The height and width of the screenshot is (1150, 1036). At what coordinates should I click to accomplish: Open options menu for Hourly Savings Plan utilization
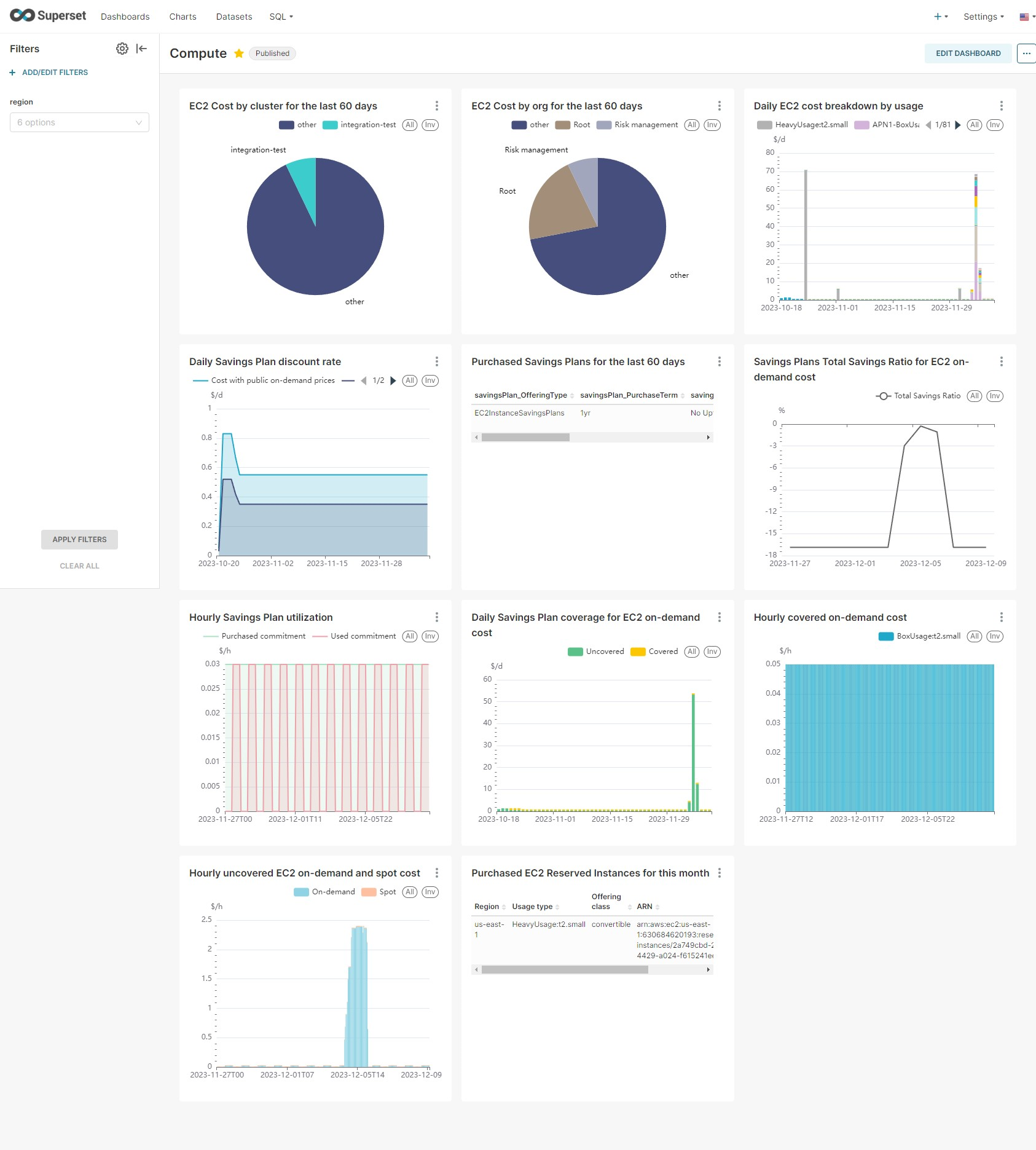pos(436,617)
